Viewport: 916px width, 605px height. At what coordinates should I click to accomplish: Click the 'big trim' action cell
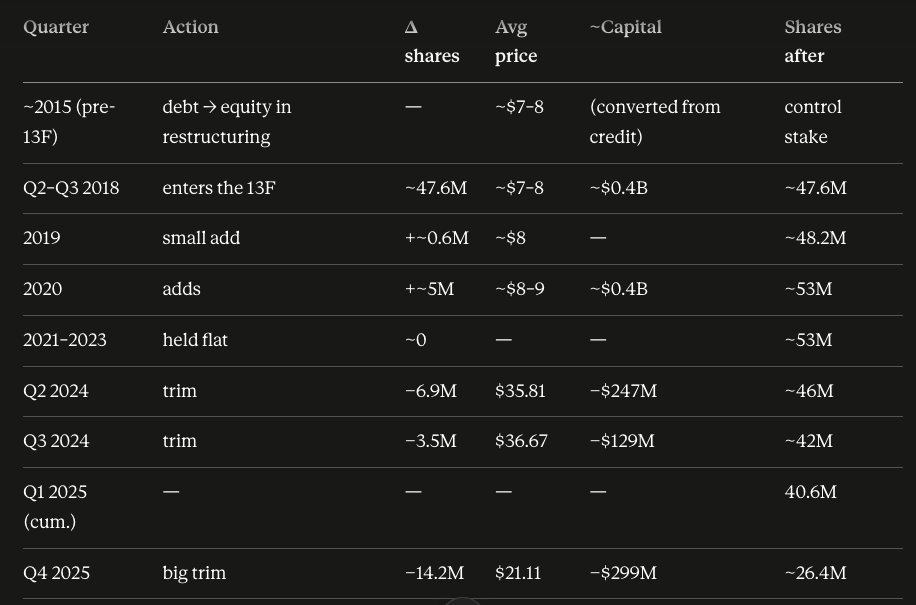[194, 573]
